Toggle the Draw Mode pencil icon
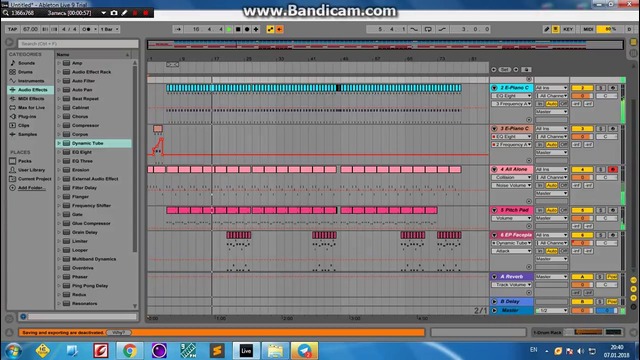The height and width of the screenshot is (360, 640). 547,29
